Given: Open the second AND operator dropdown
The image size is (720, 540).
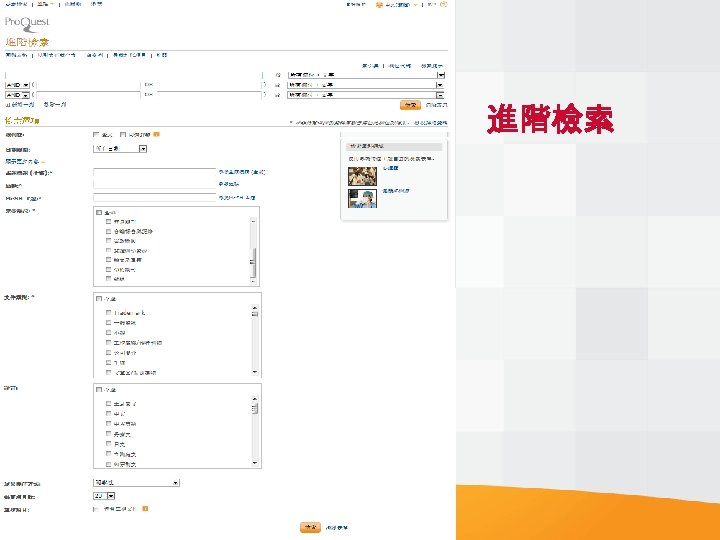Looking at the screenshot, I should pyautogui.click(x=17, y=95).
